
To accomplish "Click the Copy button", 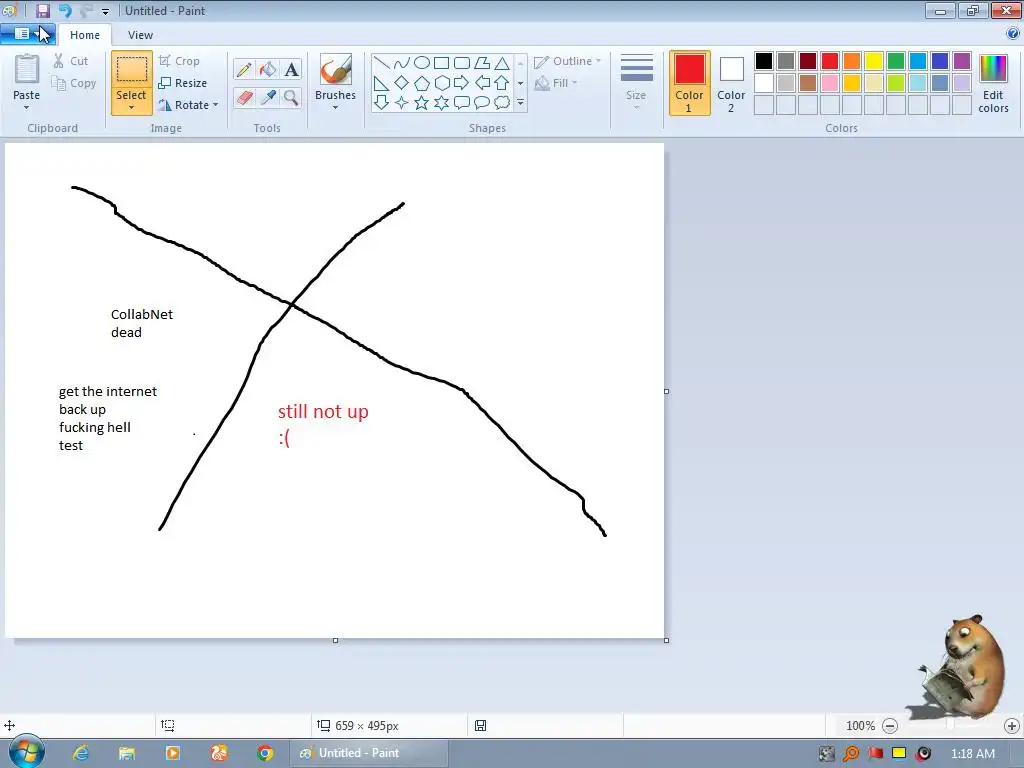I will 74,83.
